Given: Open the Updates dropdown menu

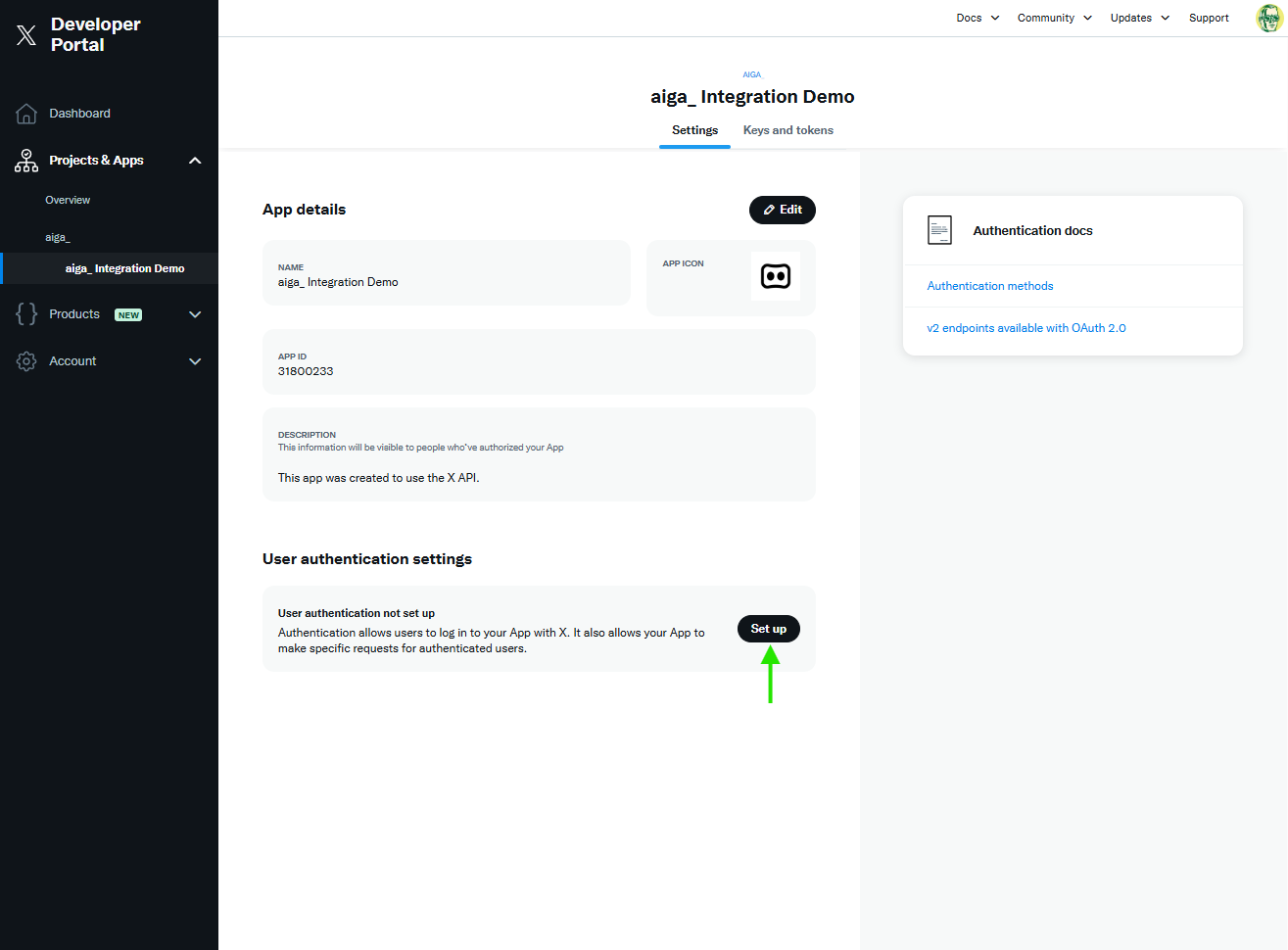Looking at the screenshot, I should tap(1140, 18).
